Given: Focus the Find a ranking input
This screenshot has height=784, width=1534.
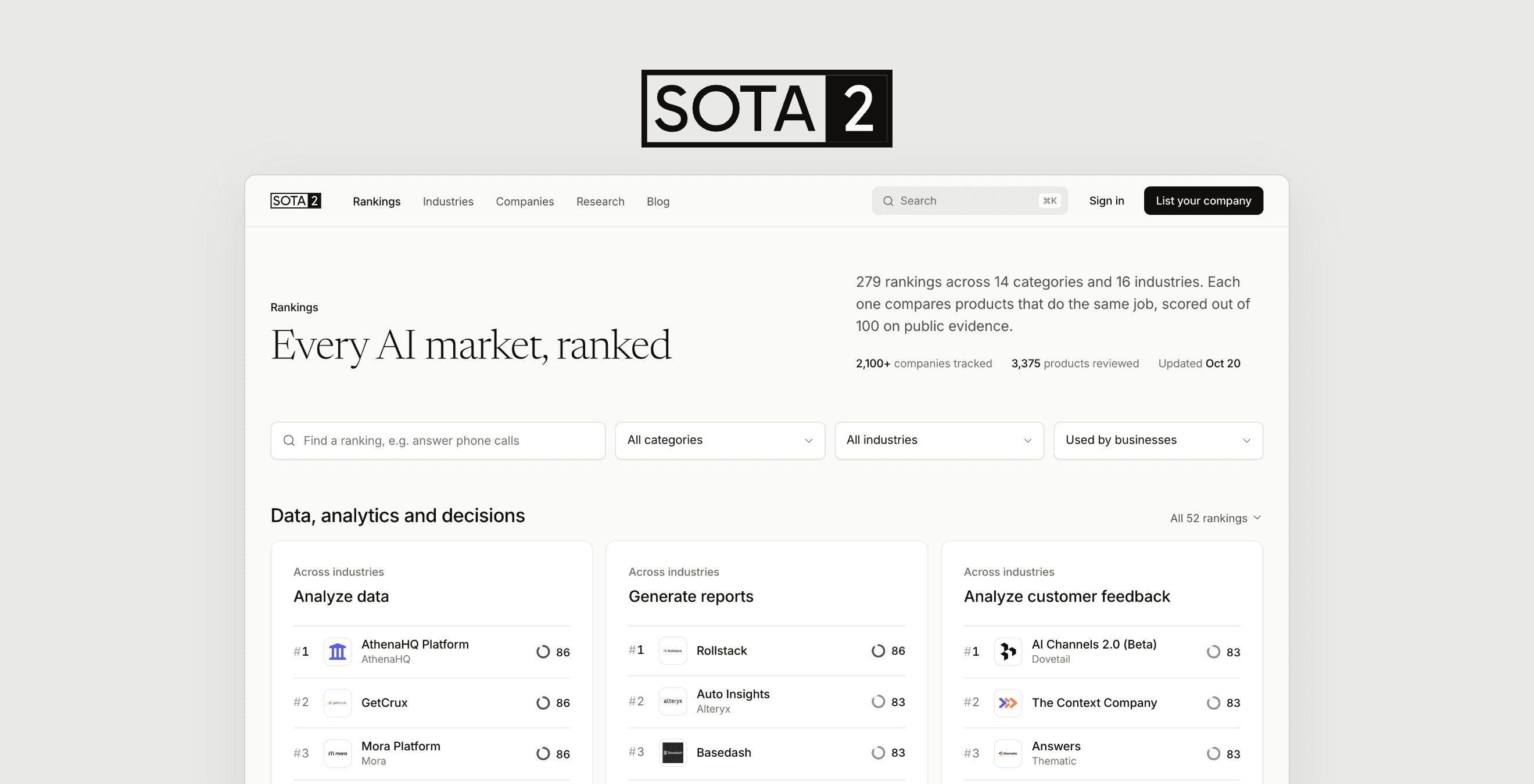Looking at the screenshot, I should click(438, 441).
